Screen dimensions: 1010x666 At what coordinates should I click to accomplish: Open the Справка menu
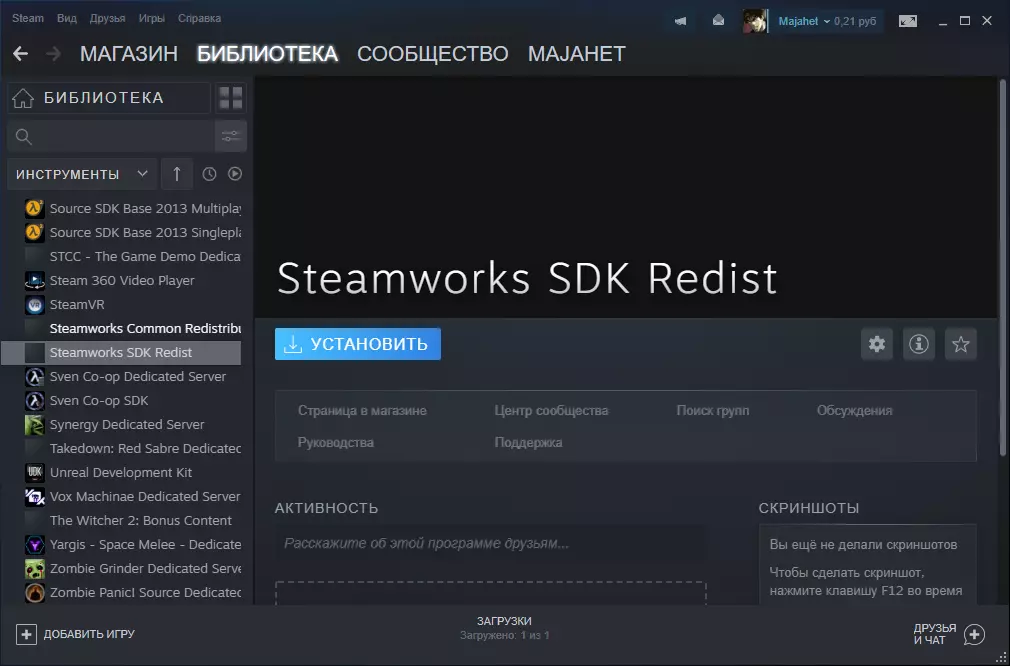point(199,18)
